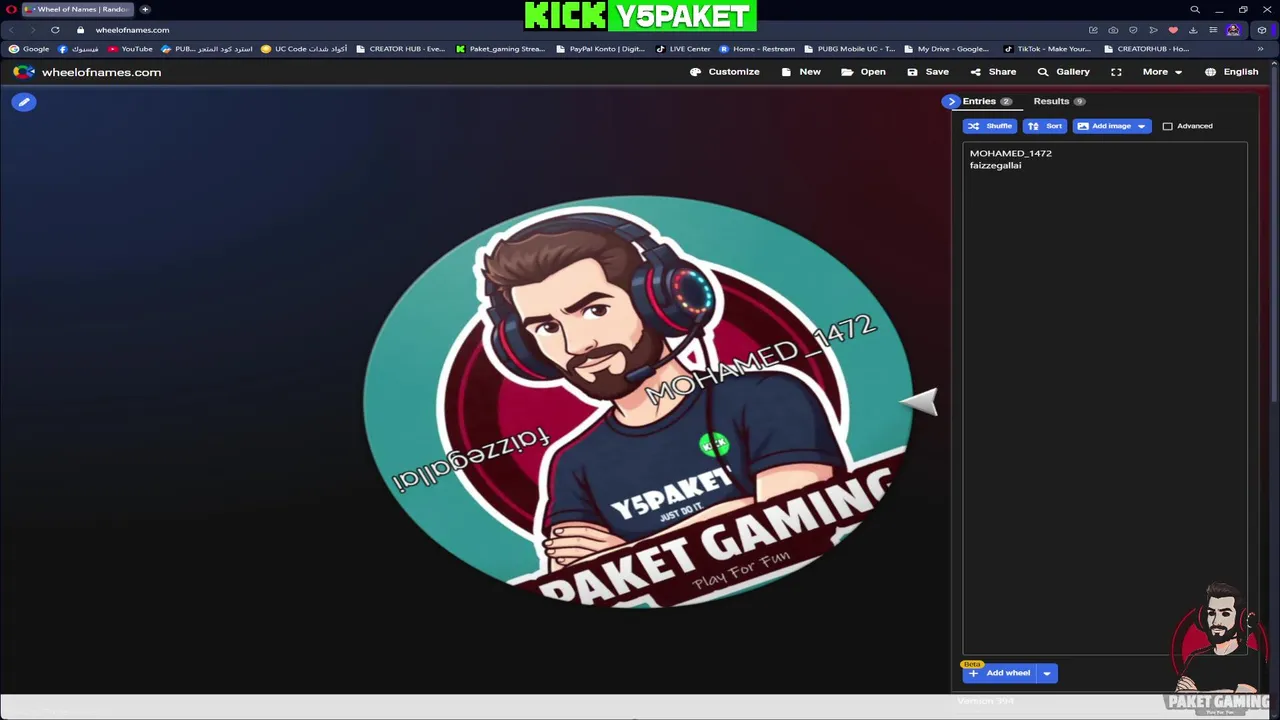Share this wheel
This screenshot has width=1280, height=720.
click(x=993, y=72)
